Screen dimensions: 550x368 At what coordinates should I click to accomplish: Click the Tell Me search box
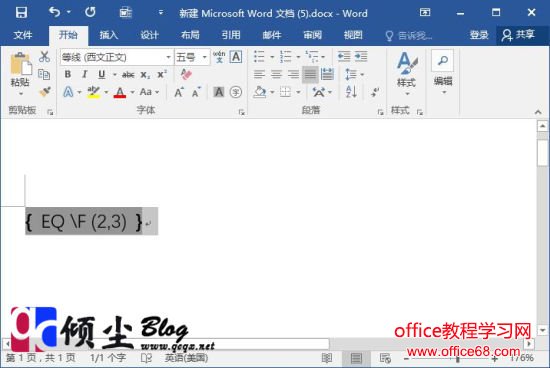coord(409,35)
